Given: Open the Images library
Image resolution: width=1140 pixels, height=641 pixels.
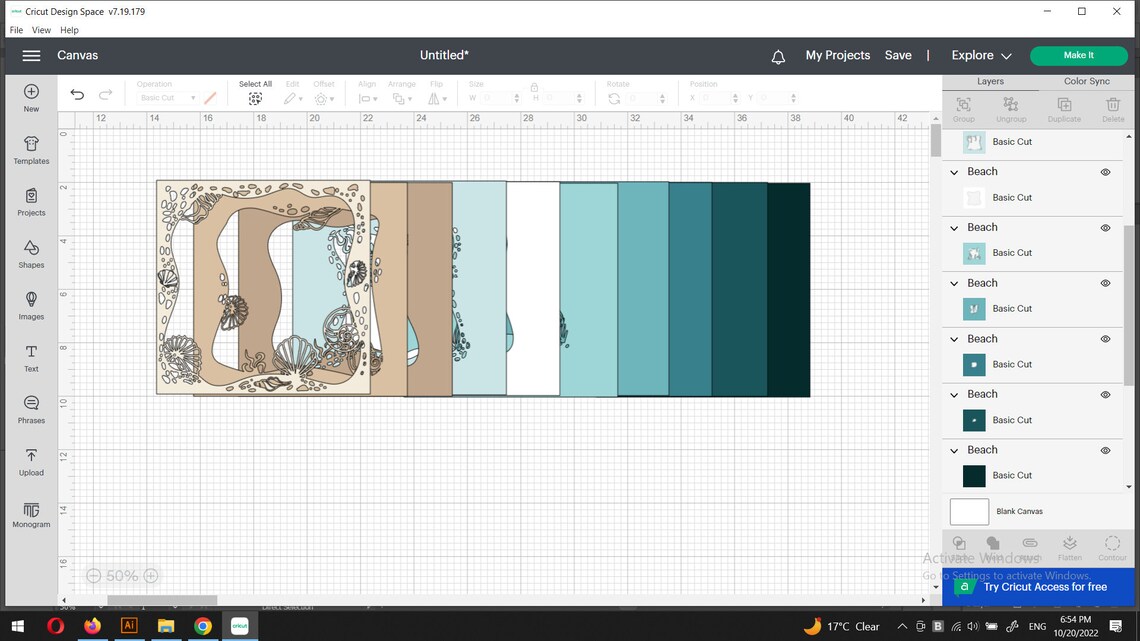Looking at the screenshot, I should pyautogui.click(x=31, y=299).
